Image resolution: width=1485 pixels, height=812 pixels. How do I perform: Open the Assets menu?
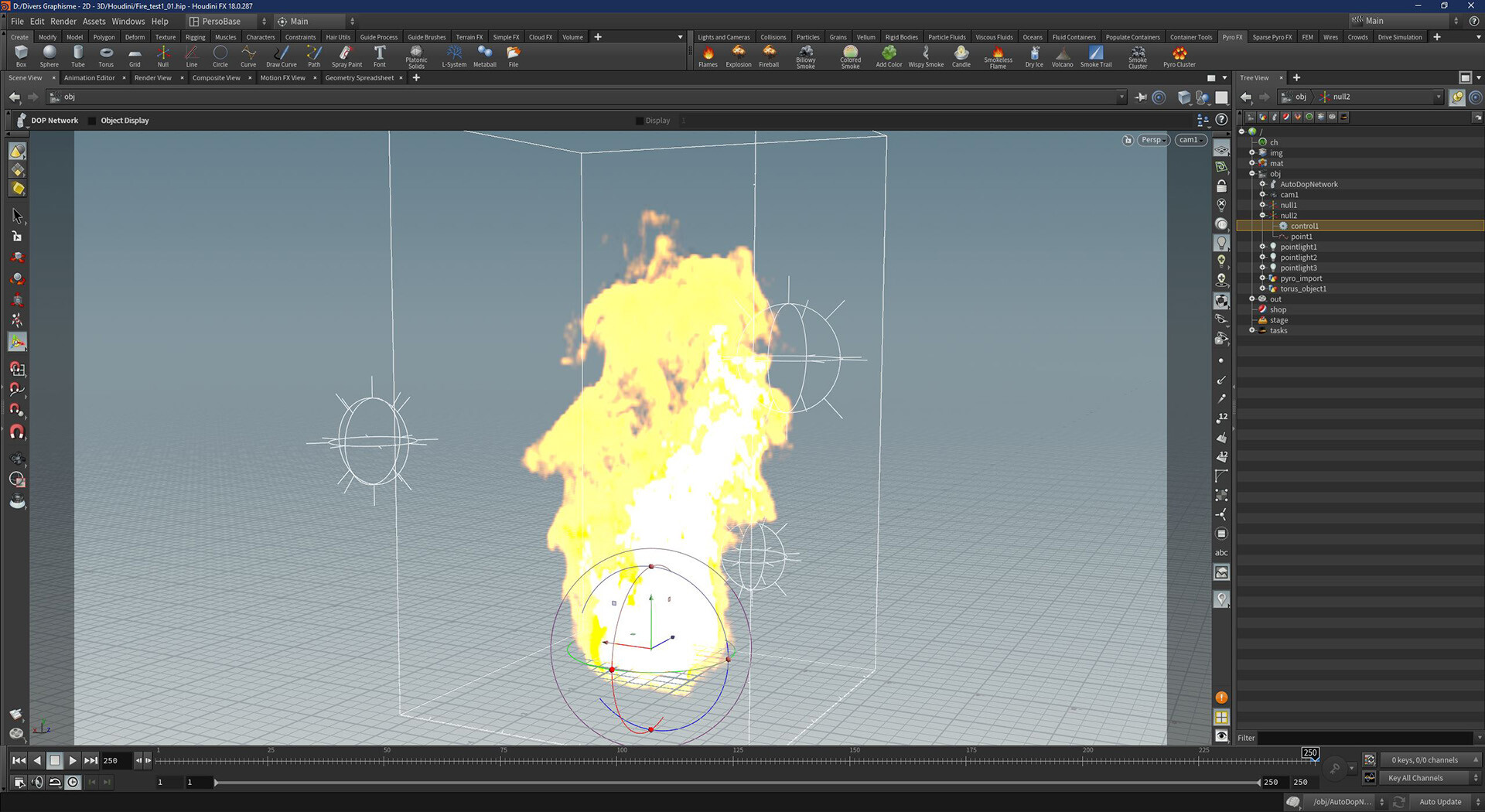[x=94, y=21]
